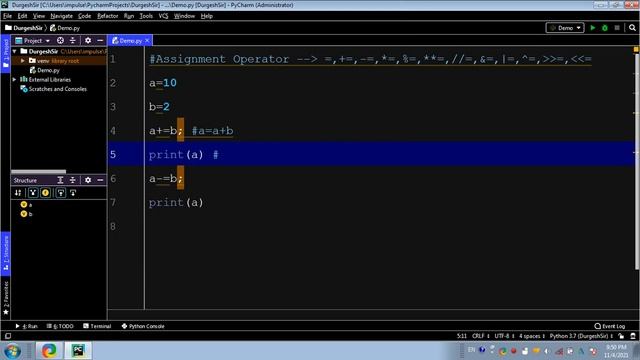The height and width of the screenshot is (360, 640).
Task: Change file encoding UTF-8 in status bar
Action: coord(504,336)
